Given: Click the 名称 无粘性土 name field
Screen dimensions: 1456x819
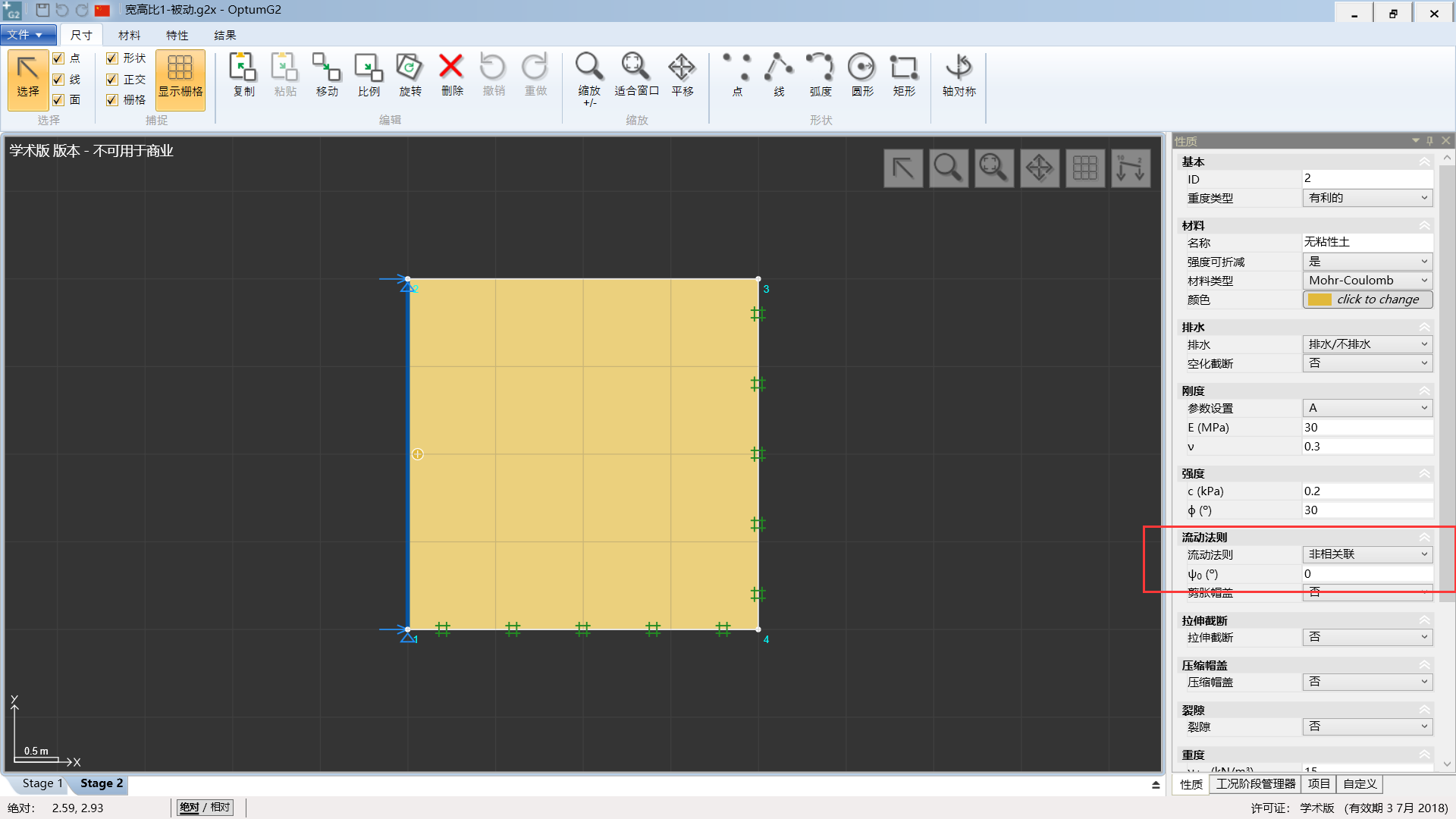Looking at the screenshot, I should [x=1367, y=242].
